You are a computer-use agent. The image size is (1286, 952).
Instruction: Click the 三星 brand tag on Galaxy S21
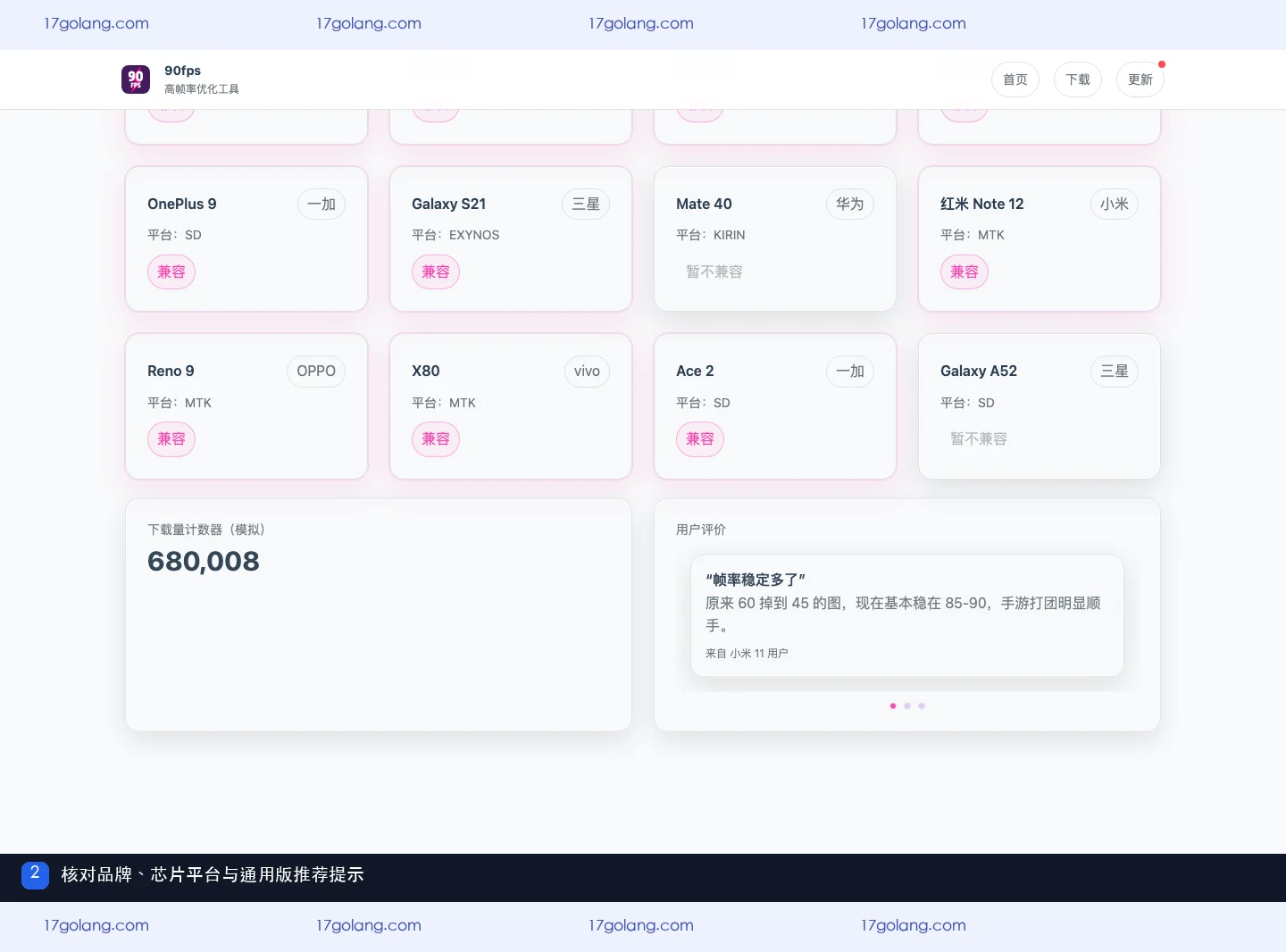point(586,204)
